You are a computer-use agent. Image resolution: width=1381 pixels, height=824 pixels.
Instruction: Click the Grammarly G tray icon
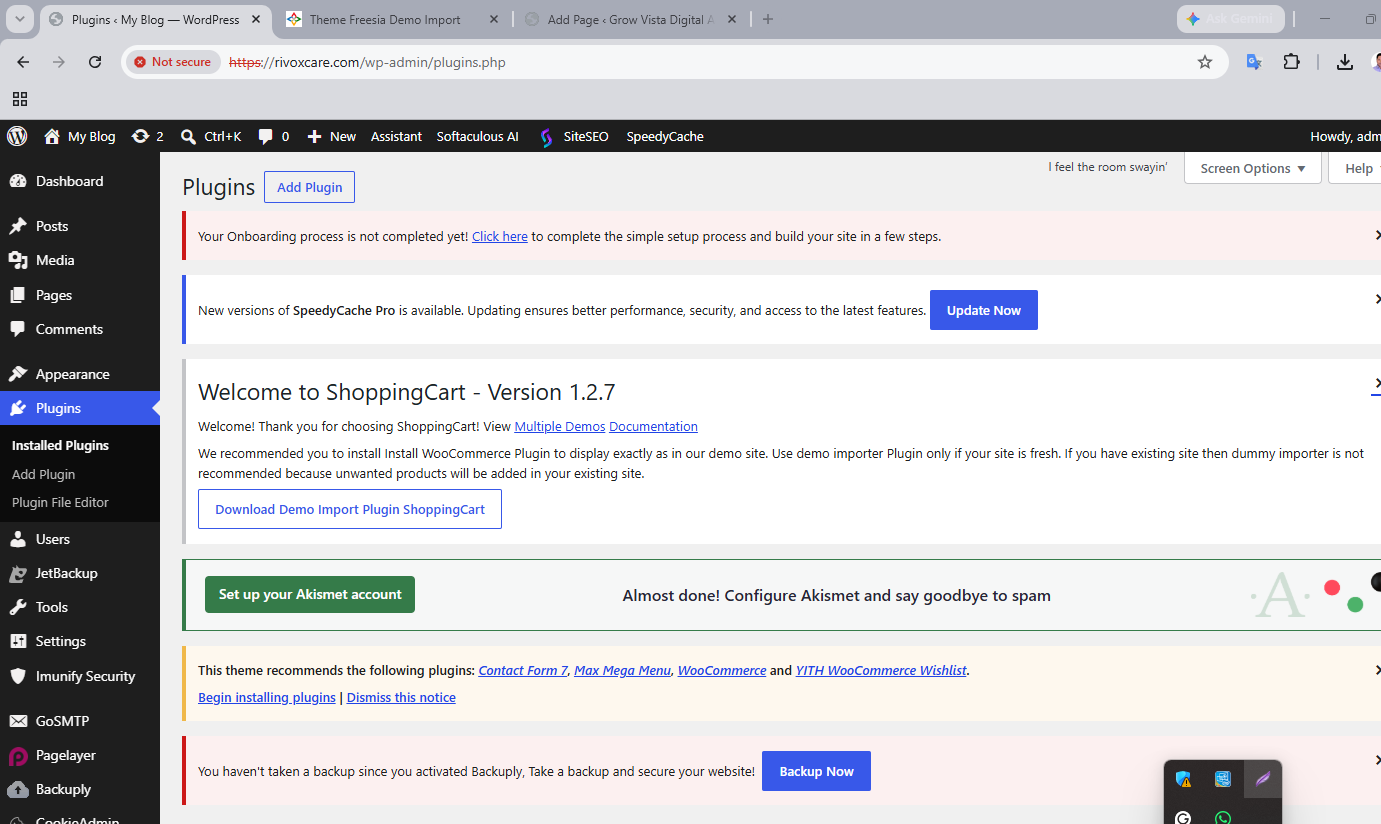point(1184,818)
